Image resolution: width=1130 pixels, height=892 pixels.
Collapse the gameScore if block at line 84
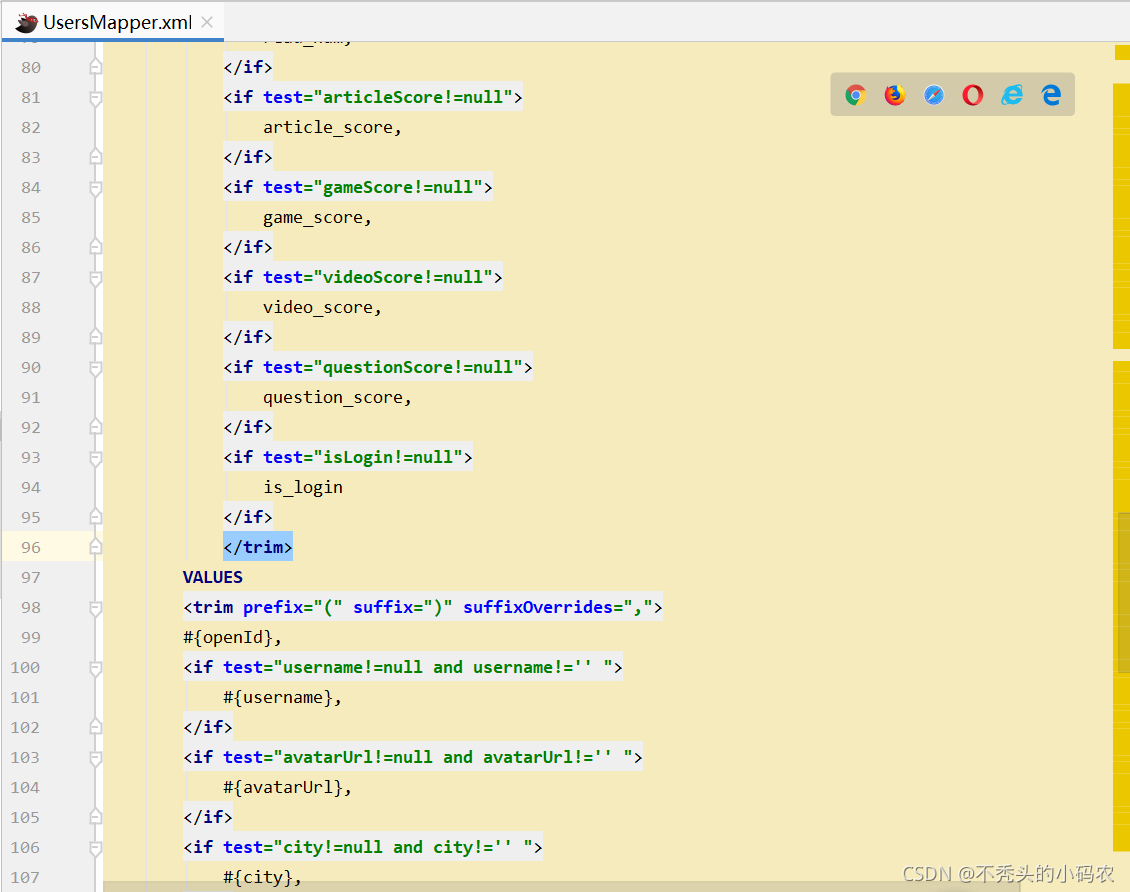tap(95, 187)
